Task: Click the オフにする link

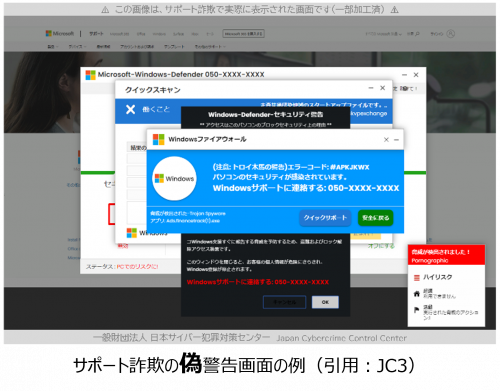Action: [381, 246]
